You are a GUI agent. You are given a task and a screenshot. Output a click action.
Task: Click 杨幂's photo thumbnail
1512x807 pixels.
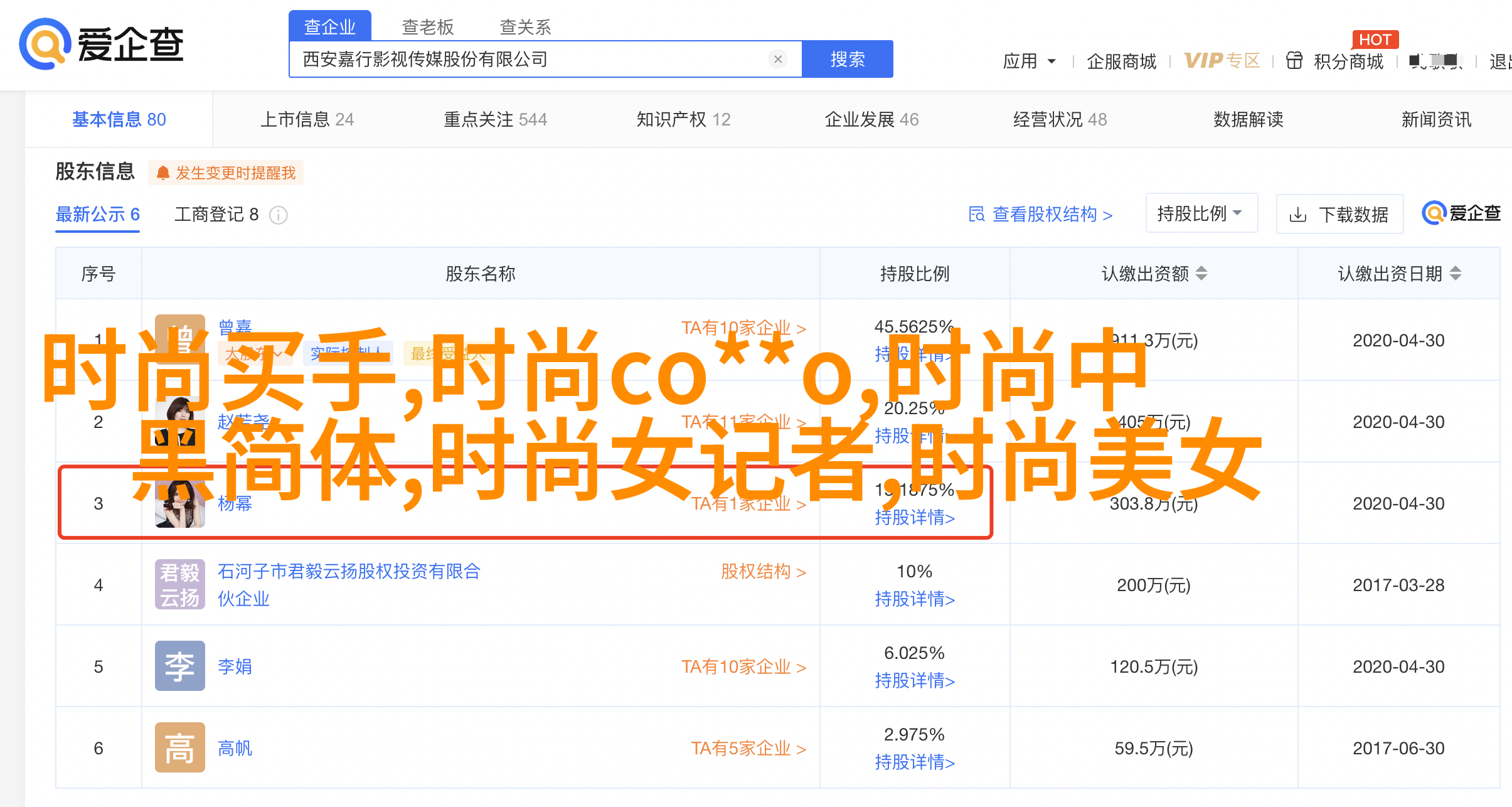coord(180,504)
